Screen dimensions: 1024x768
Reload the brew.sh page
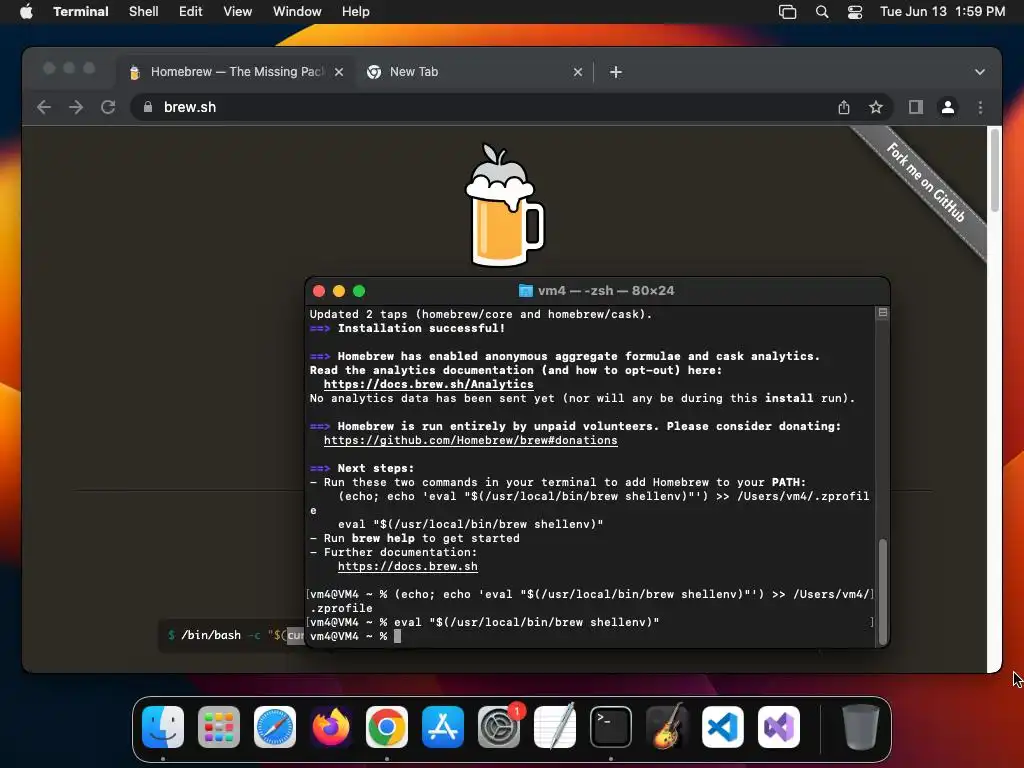108,107
